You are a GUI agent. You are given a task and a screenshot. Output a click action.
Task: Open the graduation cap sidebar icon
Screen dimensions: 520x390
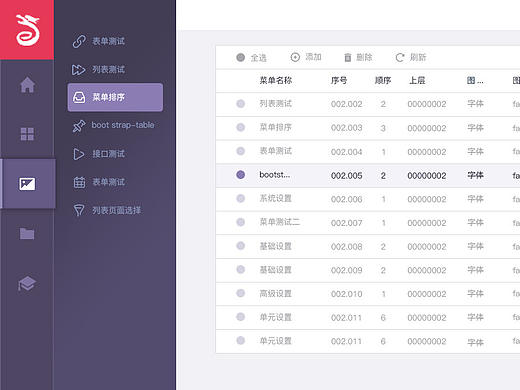pyautogui.click(x=27, y=284)
